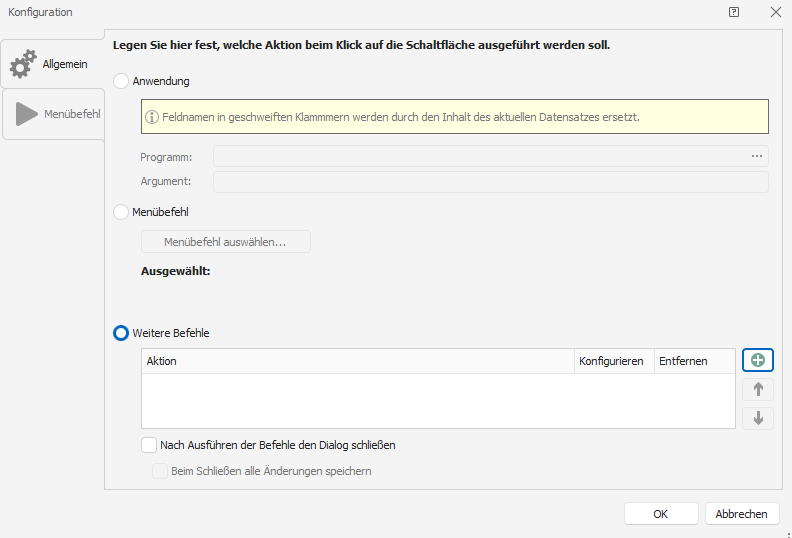This screenshot has height=538, width=792.
Task: Click into the Argument input field
Action: 490,182
